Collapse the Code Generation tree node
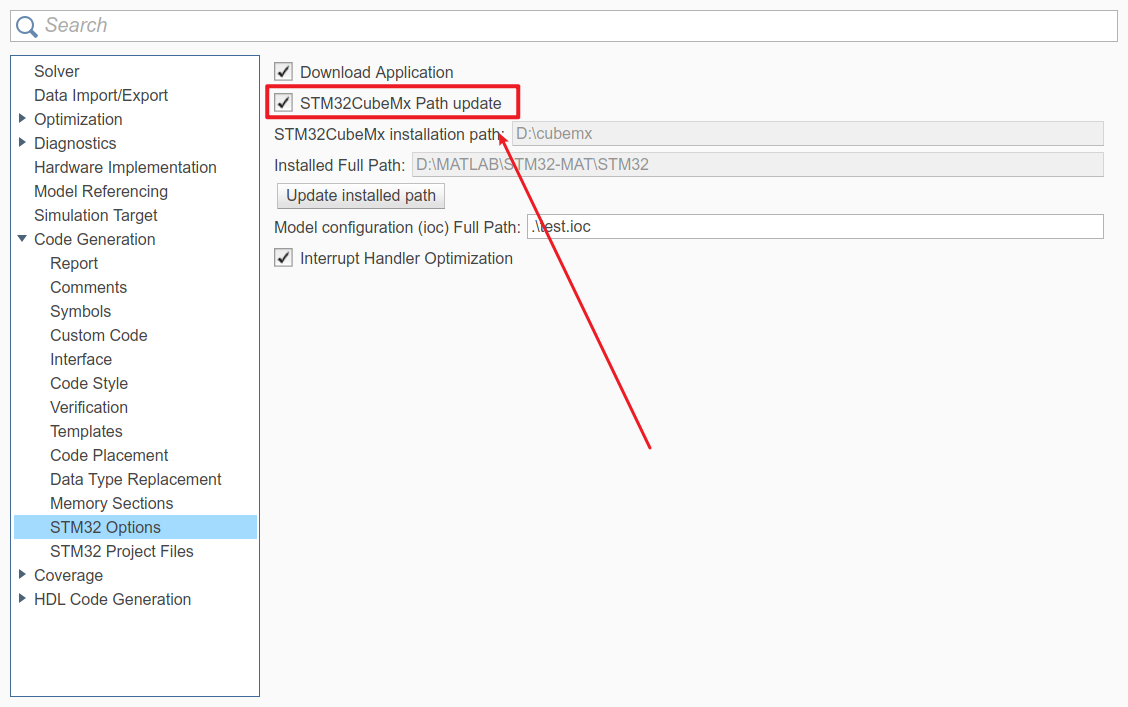 click(x=22, y=239)
